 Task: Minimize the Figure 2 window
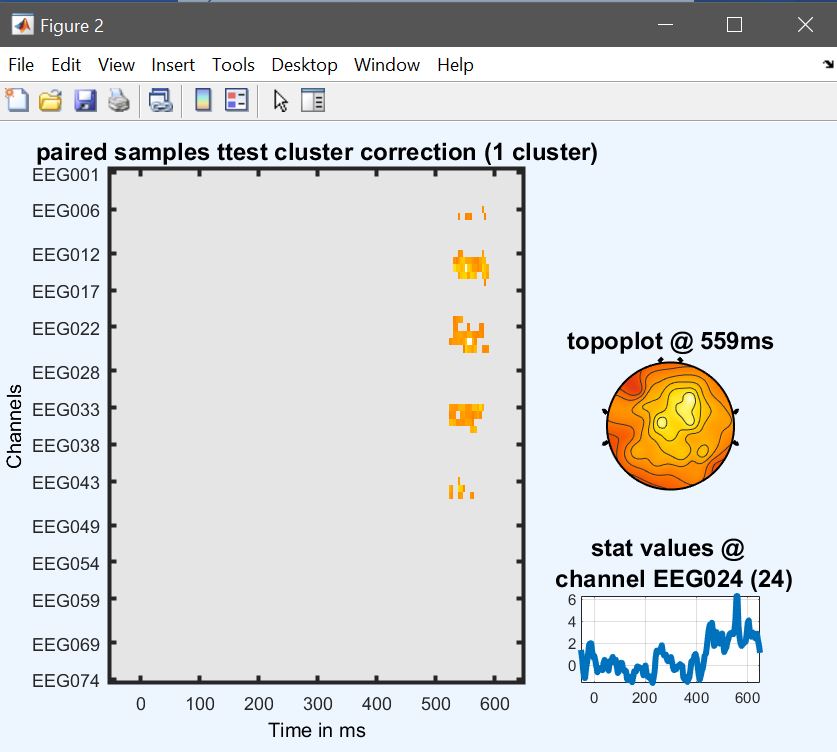(x=665, y=25)
